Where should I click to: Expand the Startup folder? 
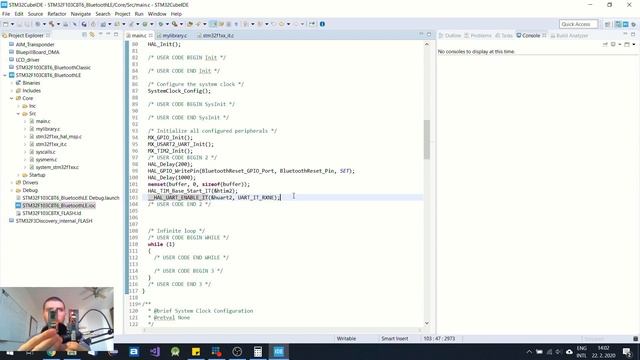point(18,175)
